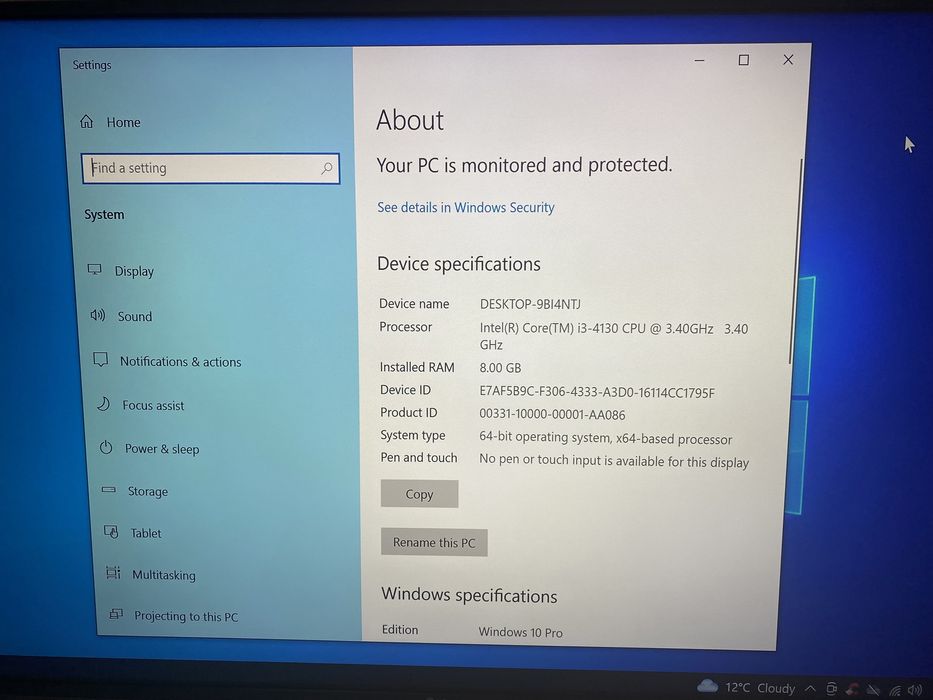Viewport: 933px width, 700px height.
Task: Select the Sound speaker icon in sidebar
Action: click(x=98, y=315)
